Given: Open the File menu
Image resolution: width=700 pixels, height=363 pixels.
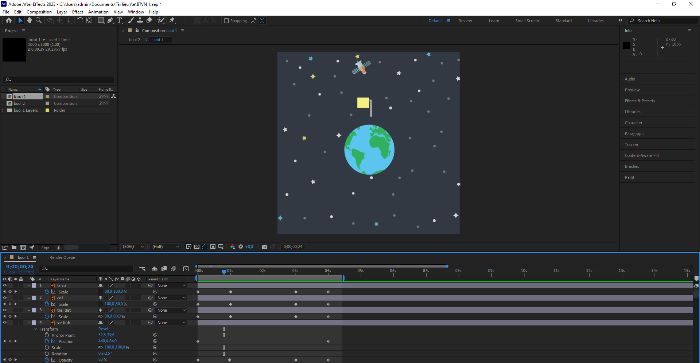Looking at the screenshot, I should point(6,12).
